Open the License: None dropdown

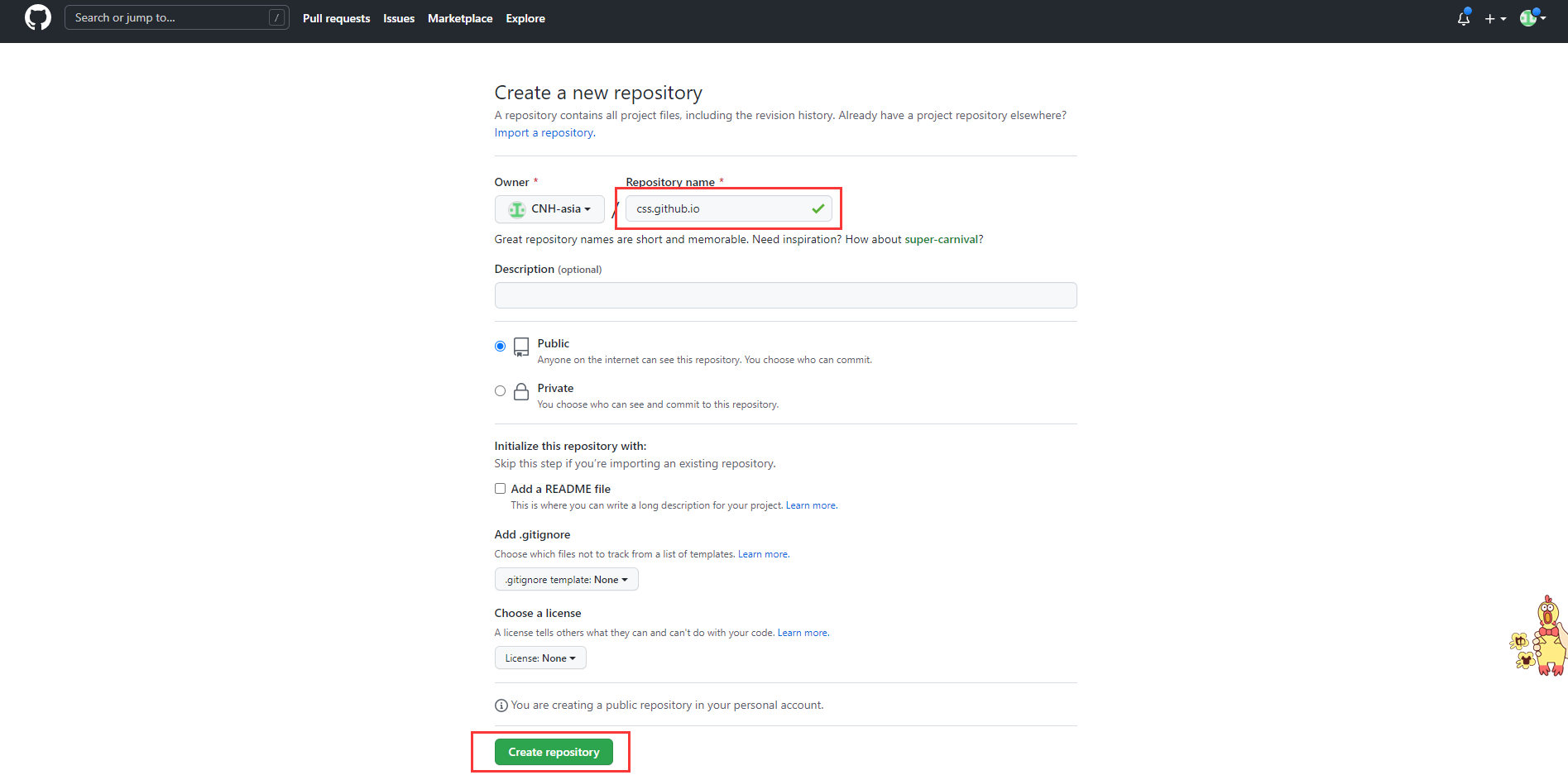click(x=540, y=658)
